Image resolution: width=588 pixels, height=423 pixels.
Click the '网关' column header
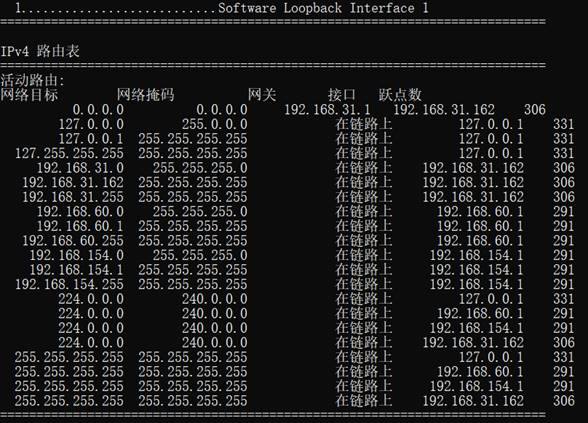click(x=262, y=94)
